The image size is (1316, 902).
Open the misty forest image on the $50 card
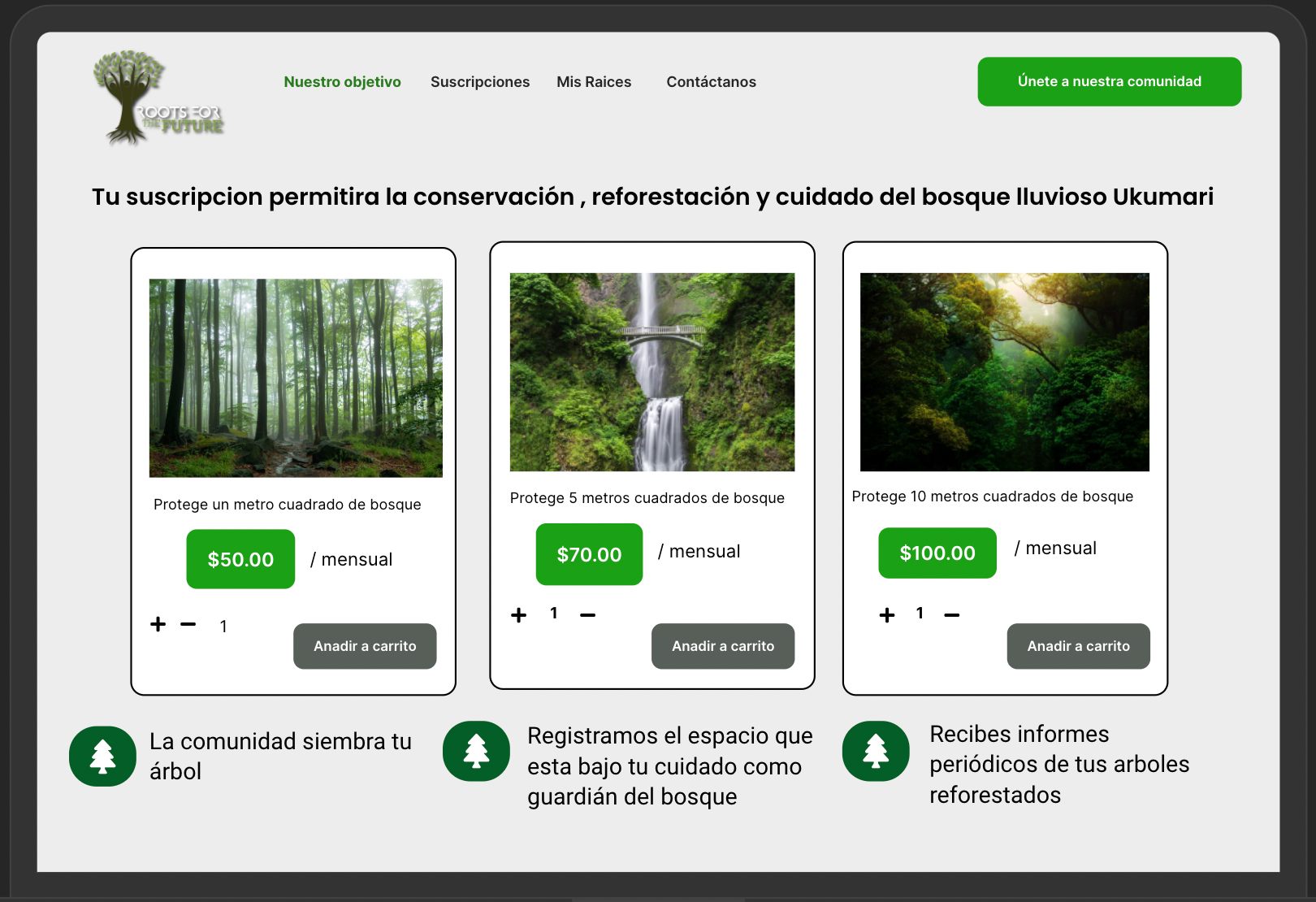click(296, 378)
